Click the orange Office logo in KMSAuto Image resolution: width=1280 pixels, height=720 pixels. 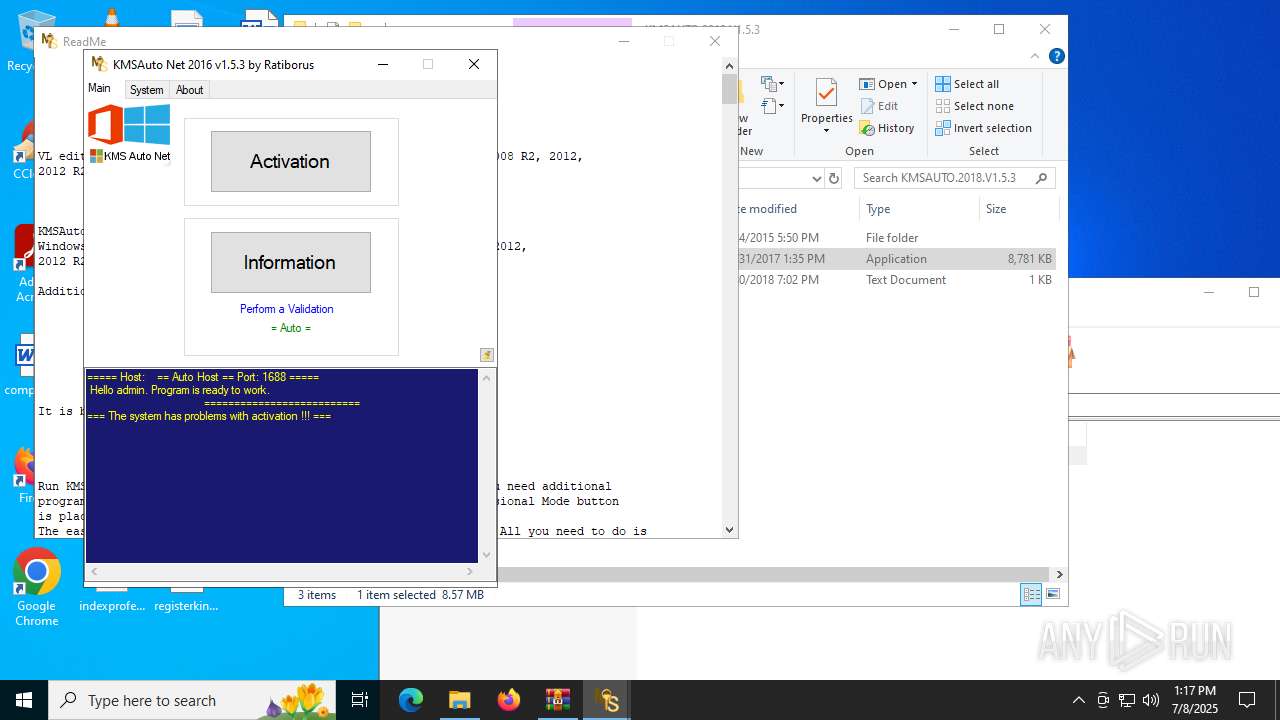(105, 125)
